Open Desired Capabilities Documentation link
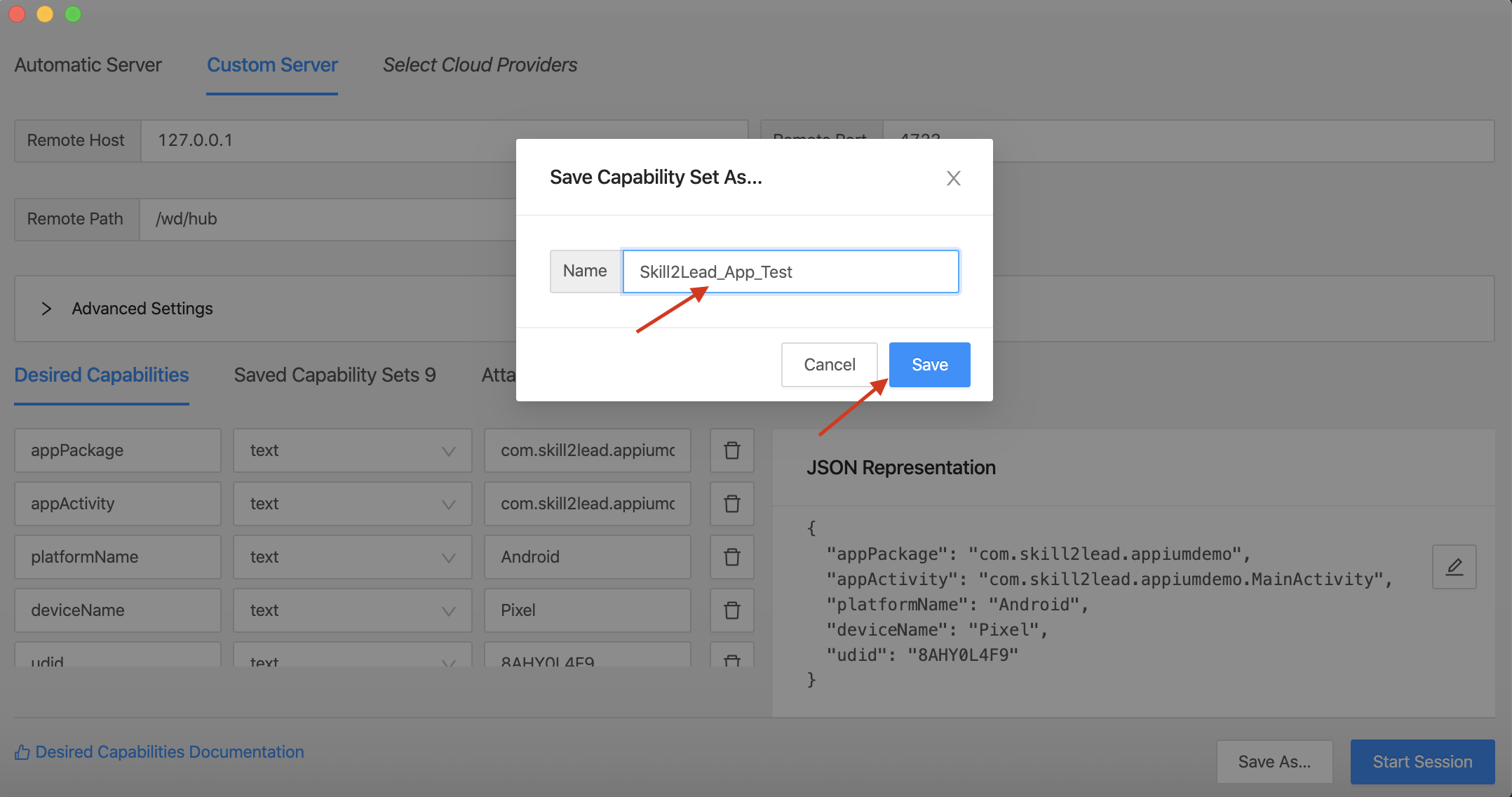Image resolution: width=1512 pixels, height=797 pixels. pos(170,752)
